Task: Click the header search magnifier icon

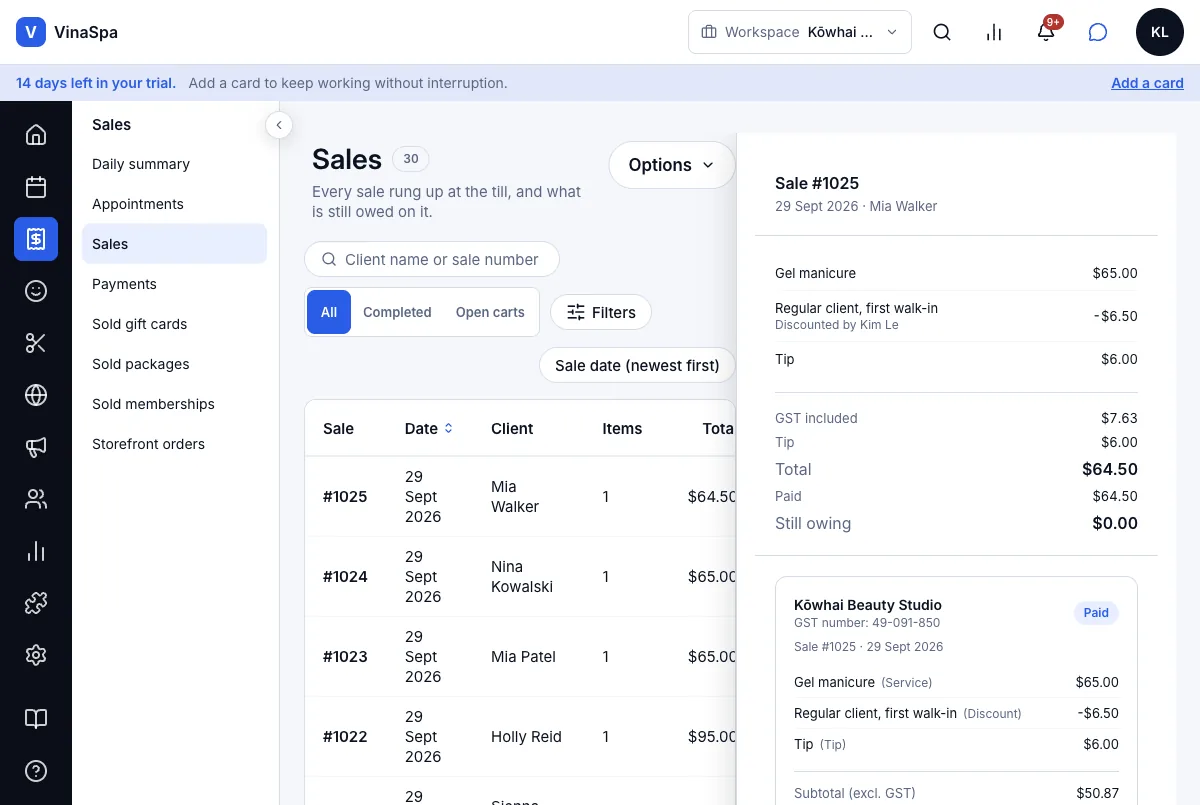Action: point(942,32)
